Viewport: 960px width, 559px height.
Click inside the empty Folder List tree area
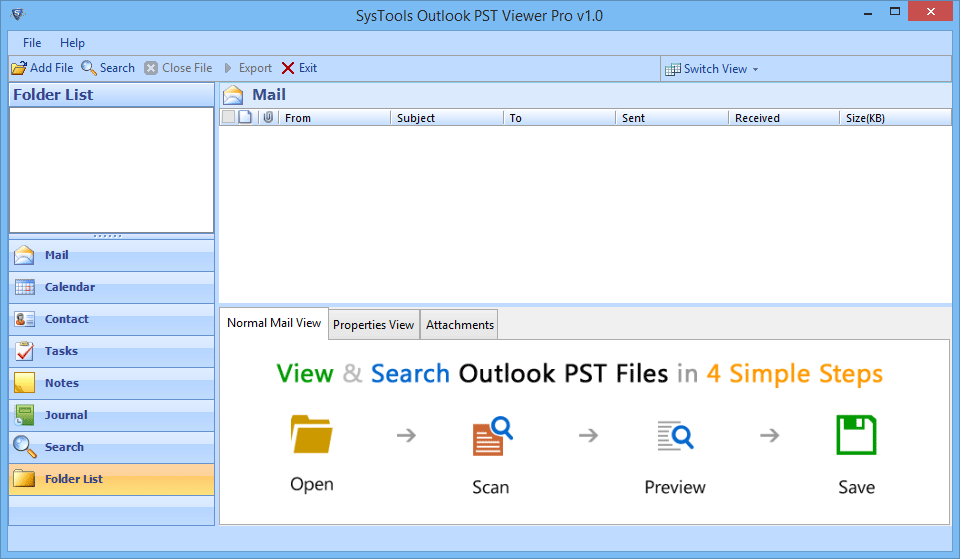pyautogui.click(x=111, y=170)
